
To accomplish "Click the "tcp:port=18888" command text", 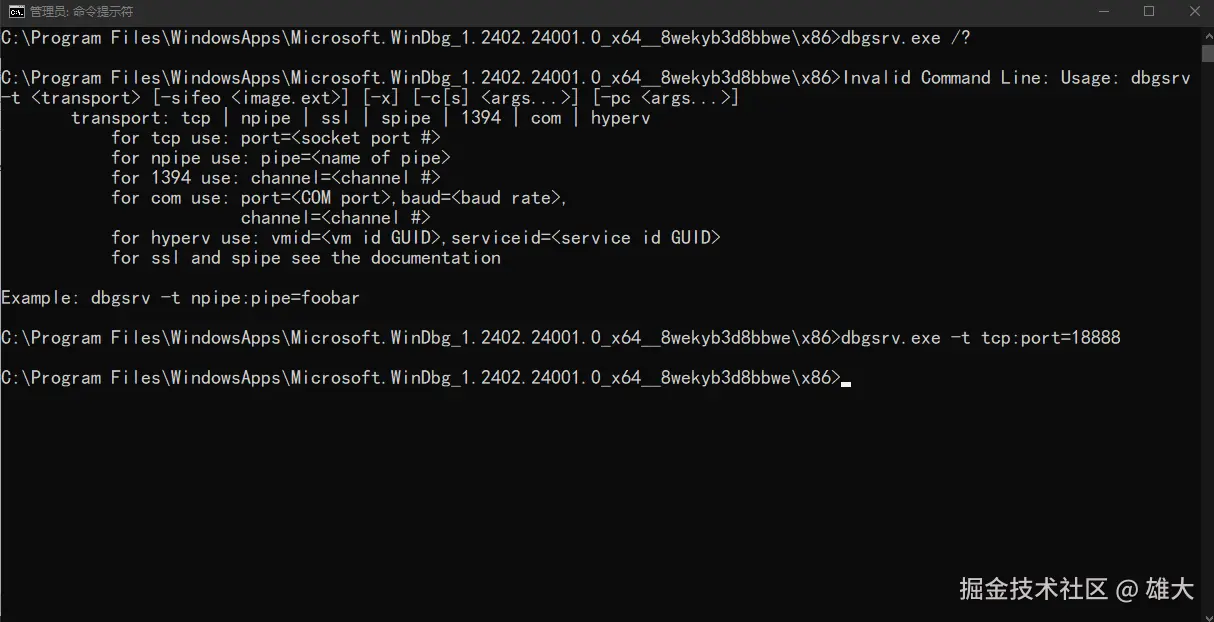I will pyautogui.click(x=1051, y=338).
